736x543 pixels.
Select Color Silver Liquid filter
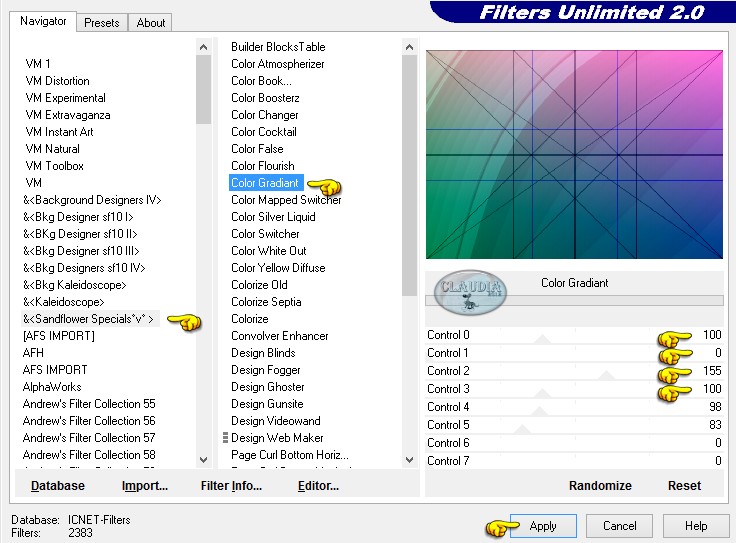click(273, 217)
